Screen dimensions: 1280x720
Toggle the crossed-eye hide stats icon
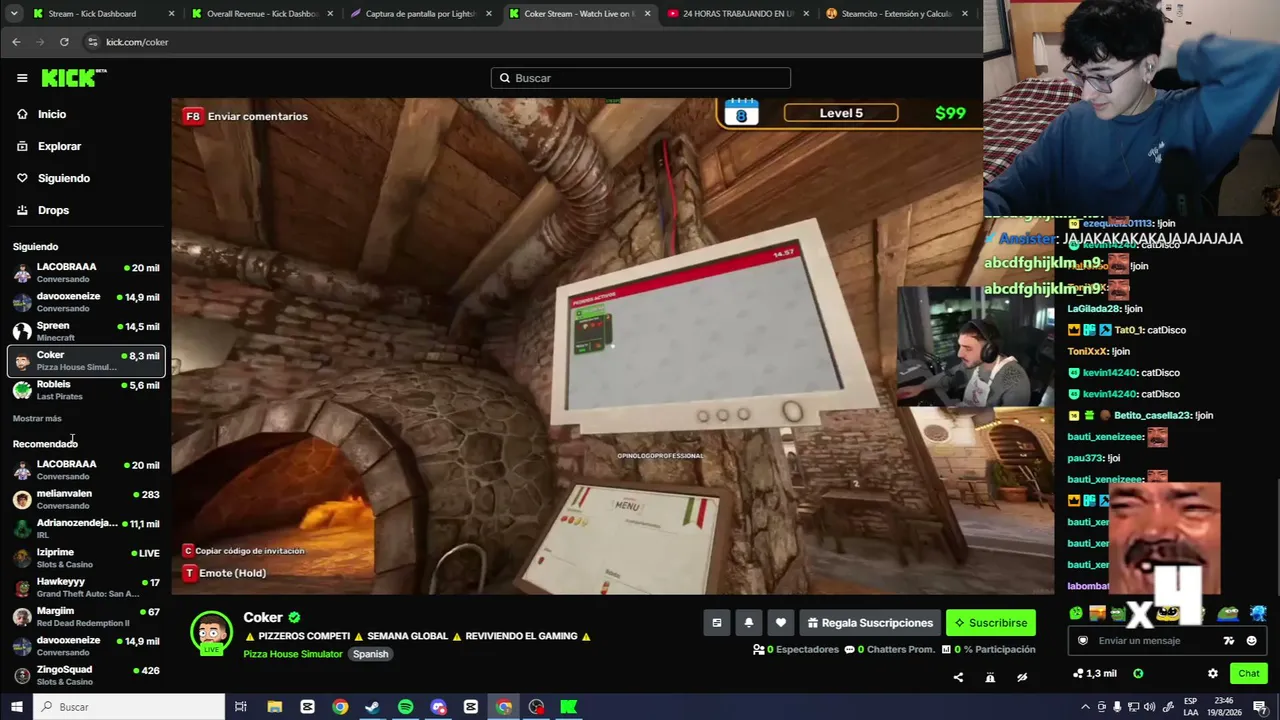1022,677
